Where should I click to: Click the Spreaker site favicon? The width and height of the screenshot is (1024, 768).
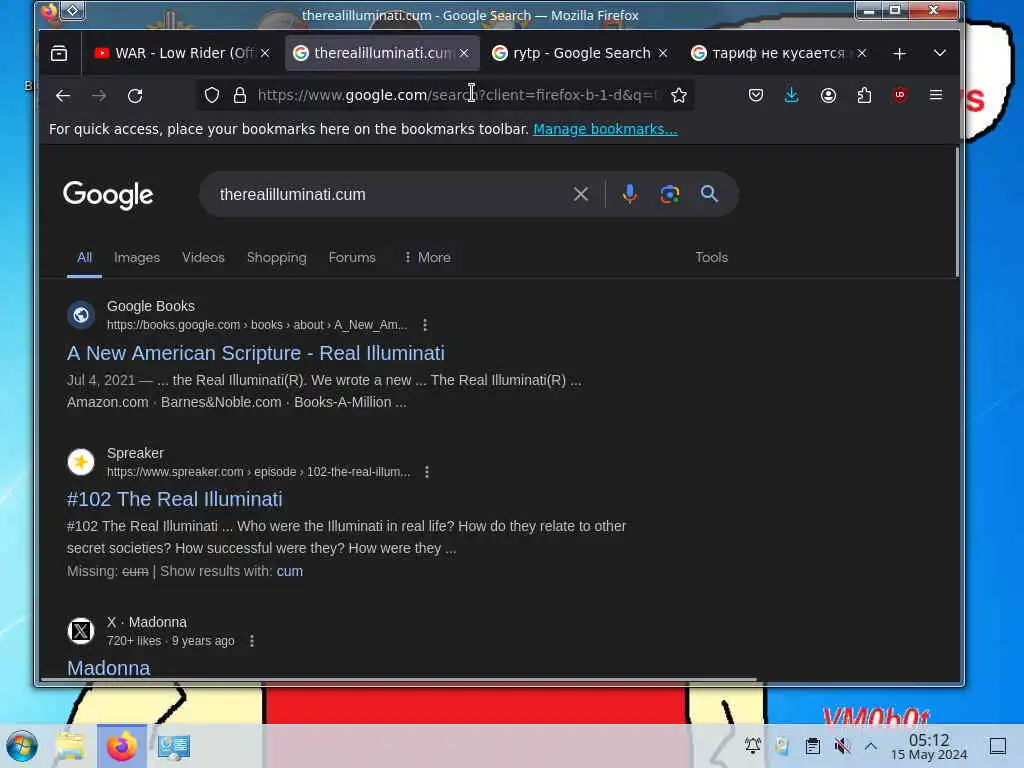[x=81, y=462]
